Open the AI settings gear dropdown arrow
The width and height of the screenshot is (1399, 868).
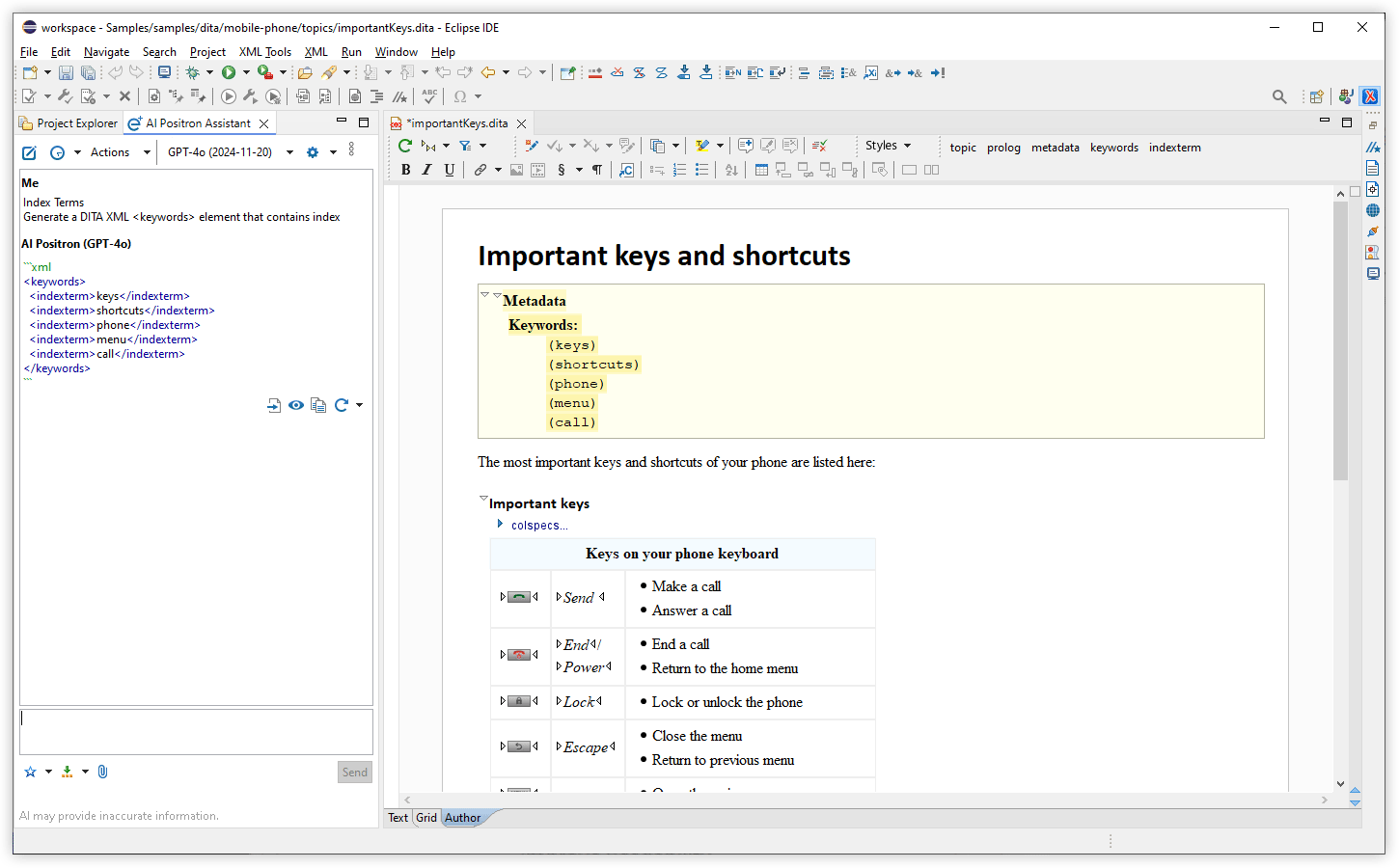click(333, 152)
